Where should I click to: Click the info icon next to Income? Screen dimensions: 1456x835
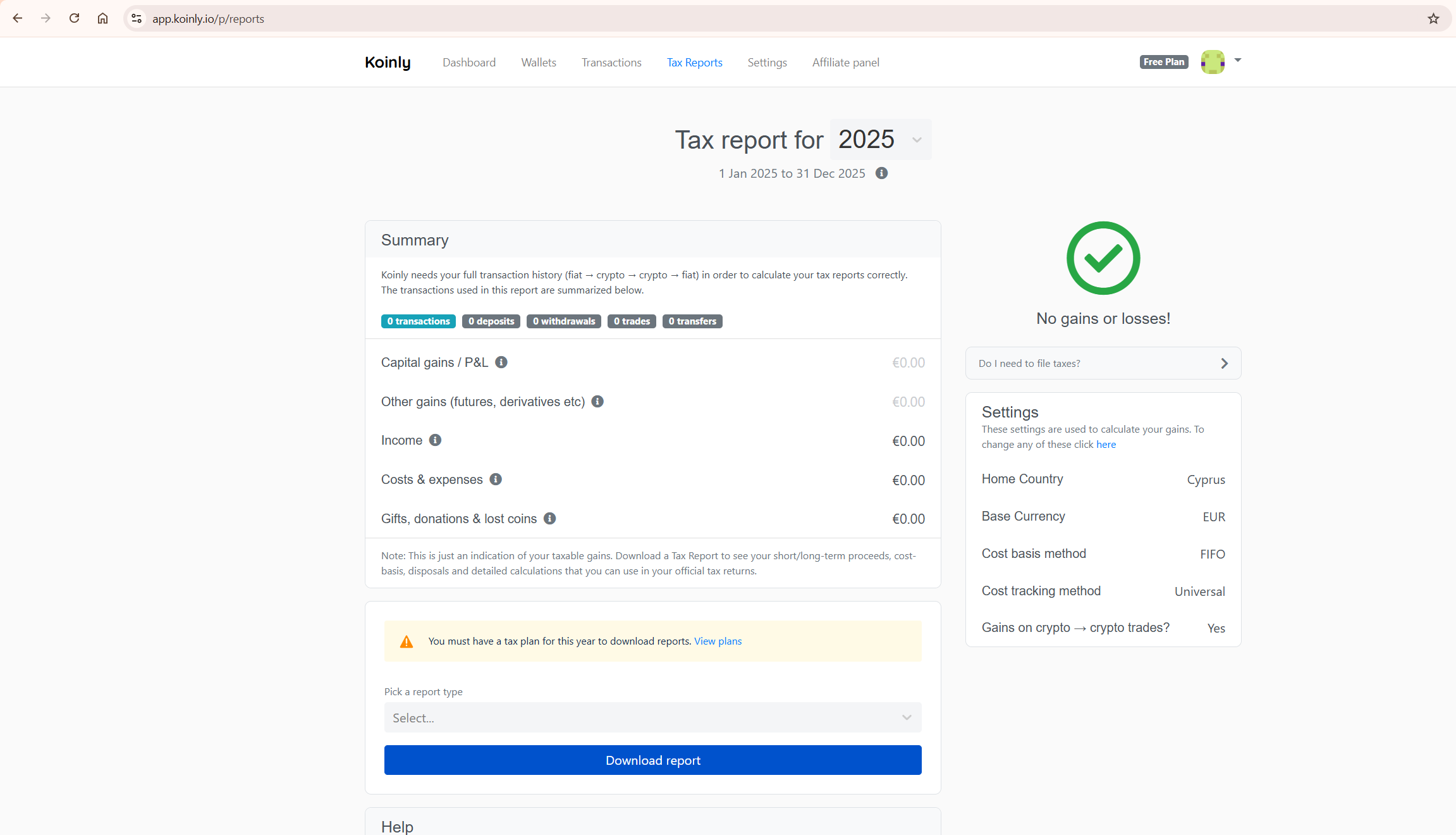tap(436, 440)
